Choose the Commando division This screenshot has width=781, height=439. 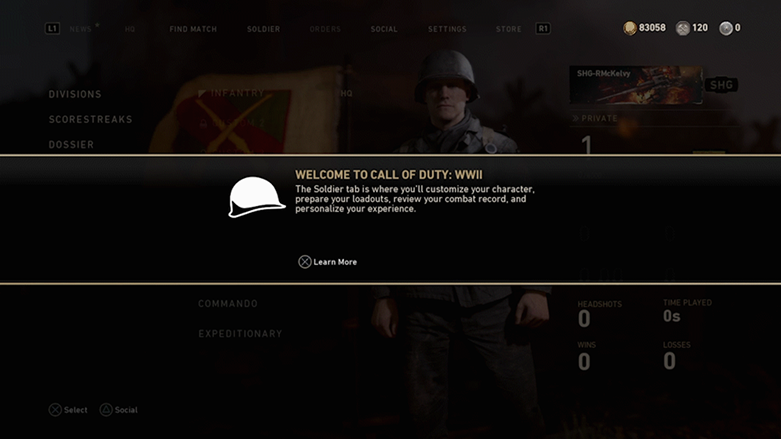228,303
